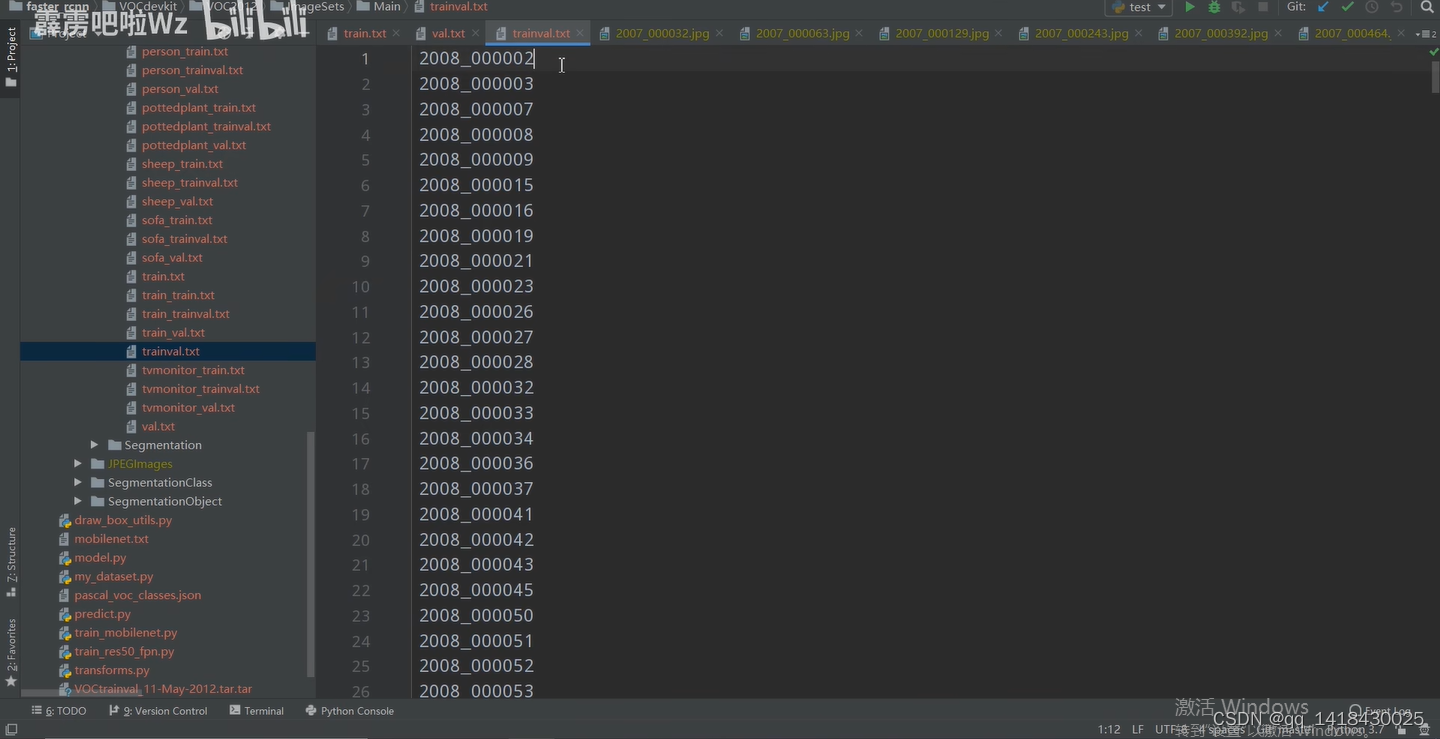This screenshot has height=739, width=1440.
Task: Open the Python Console tool window
Action: pos(349,711)
